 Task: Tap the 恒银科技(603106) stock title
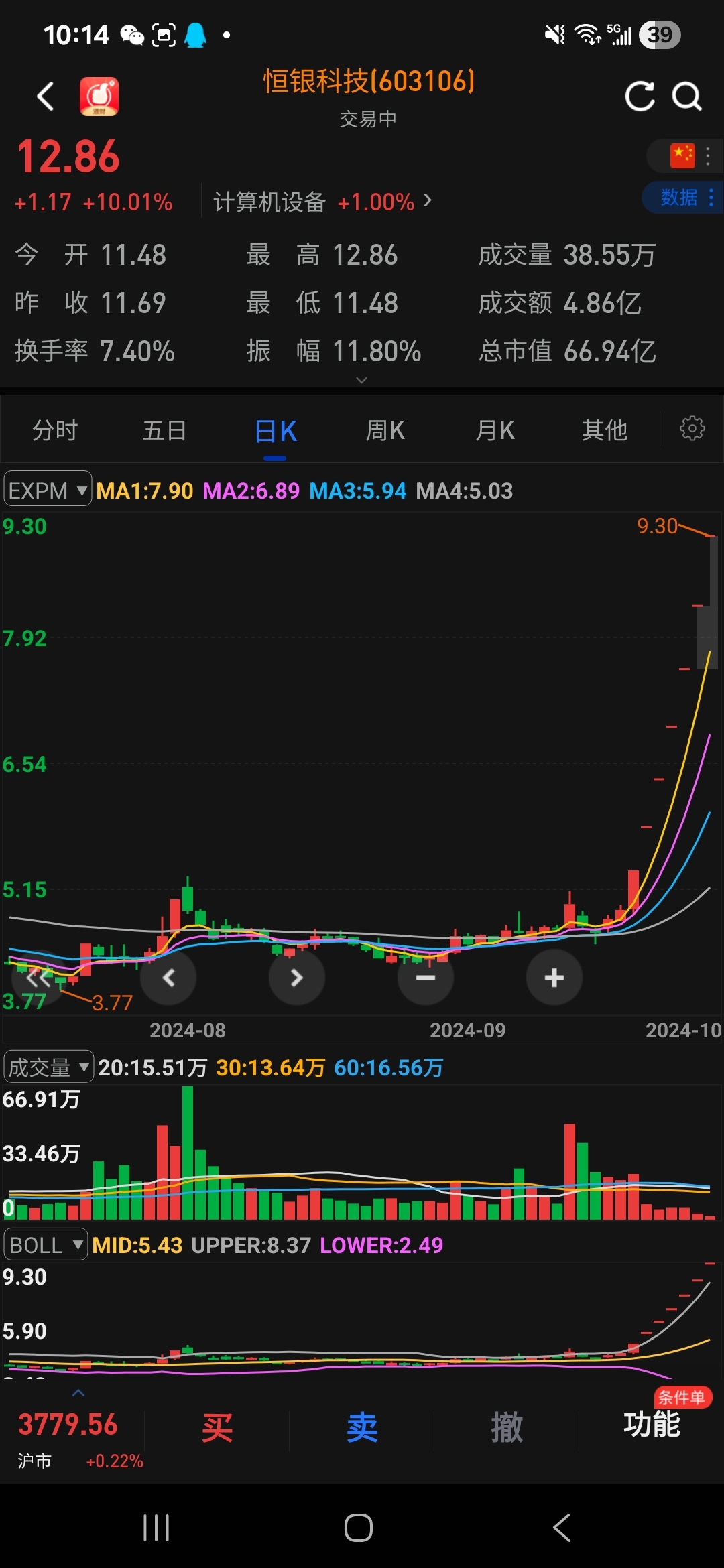(x=369, y=81)
